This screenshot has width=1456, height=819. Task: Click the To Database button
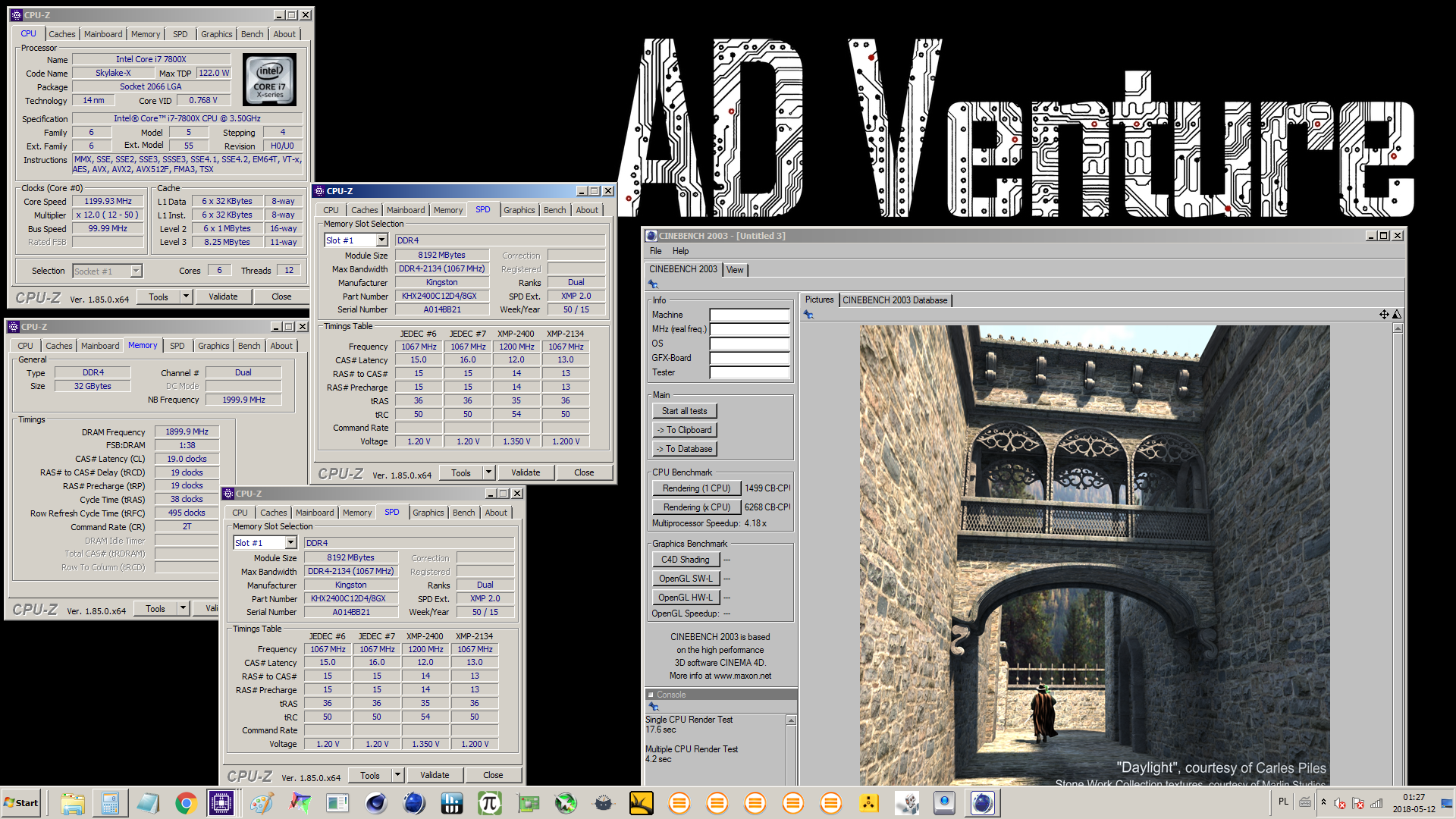(x=684, y=449)
